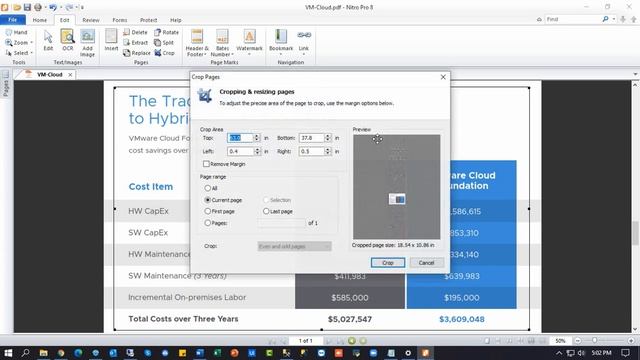Click the Link tool icon

(304, 42)
